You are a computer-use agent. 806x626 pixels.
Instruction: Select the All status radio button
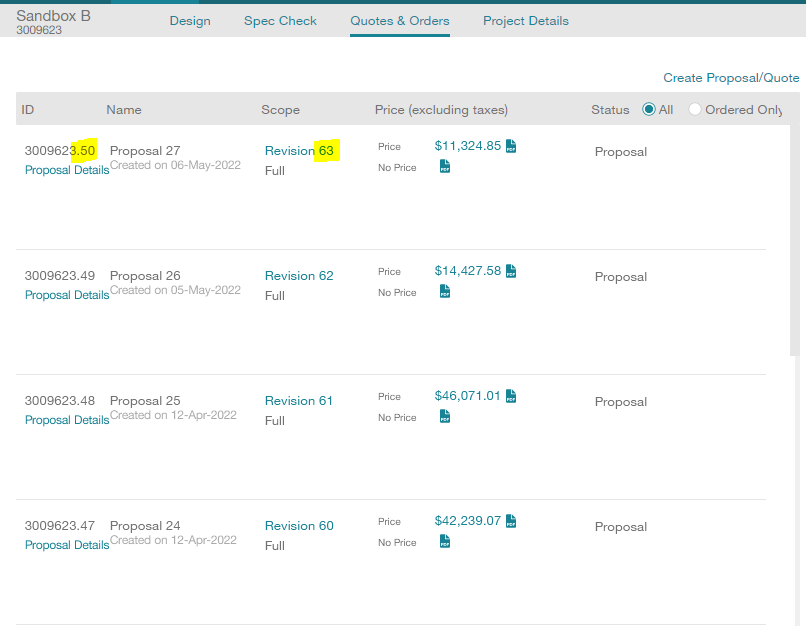coord(649,109)
